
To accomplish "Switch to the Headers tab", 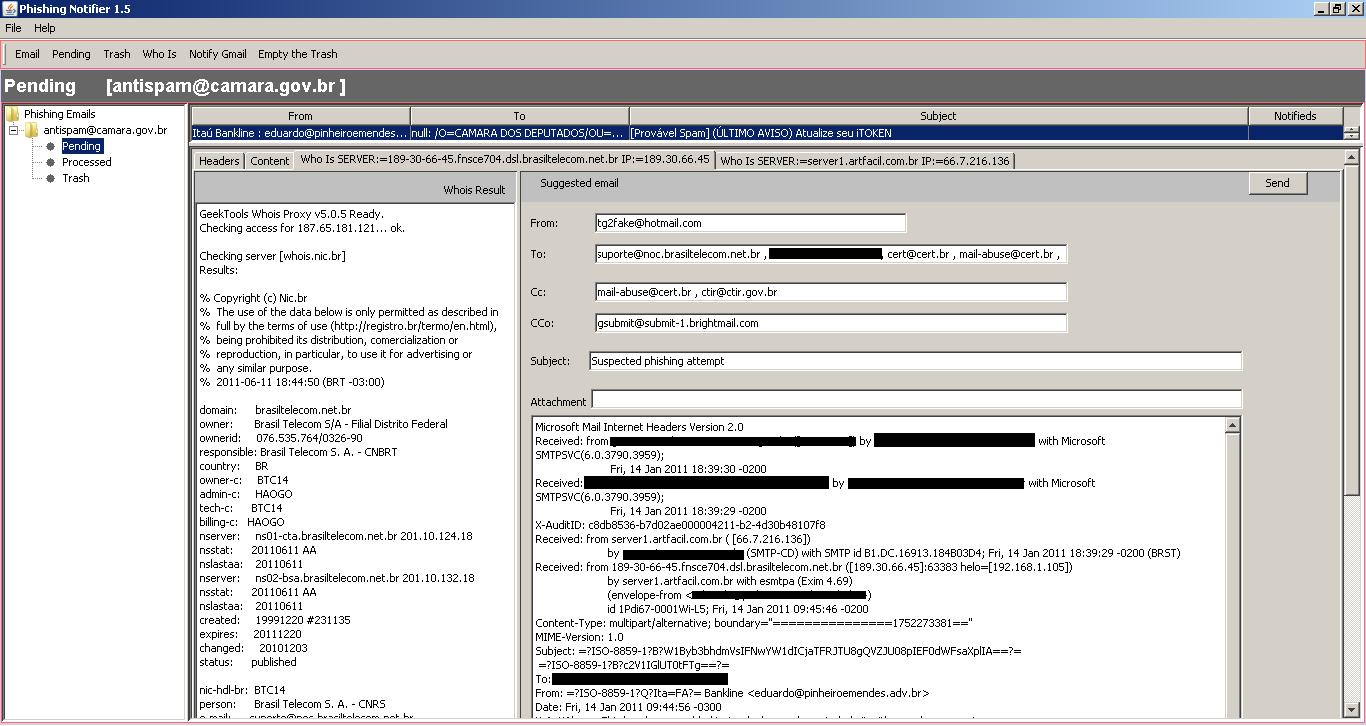I will point(219,161).
